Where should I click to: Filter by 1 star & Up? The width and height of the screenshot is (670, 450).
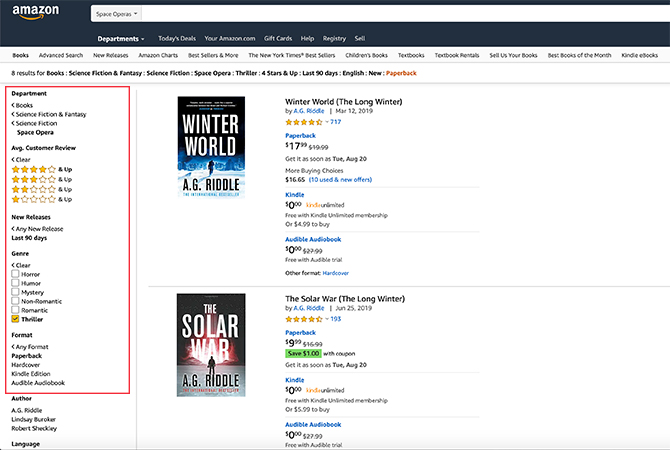point(42,199)
